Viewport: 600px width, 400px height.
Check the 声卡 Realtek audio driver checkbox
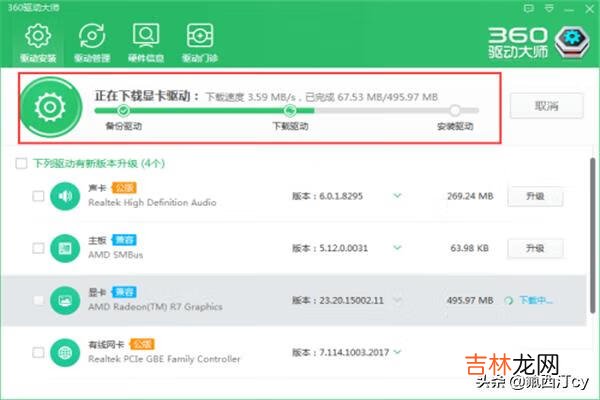[38, 196]
